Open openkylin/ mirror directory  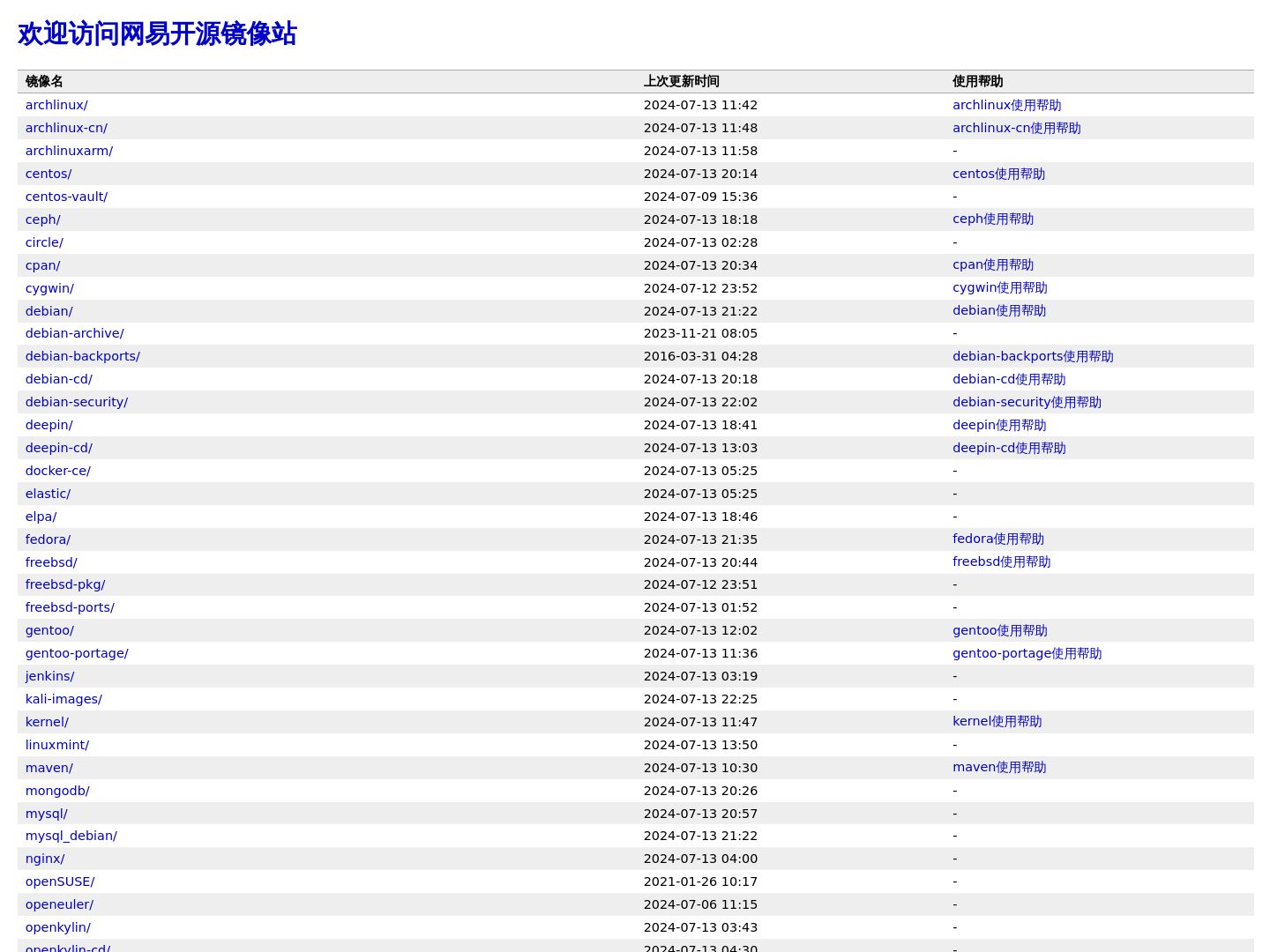point(58,927)
